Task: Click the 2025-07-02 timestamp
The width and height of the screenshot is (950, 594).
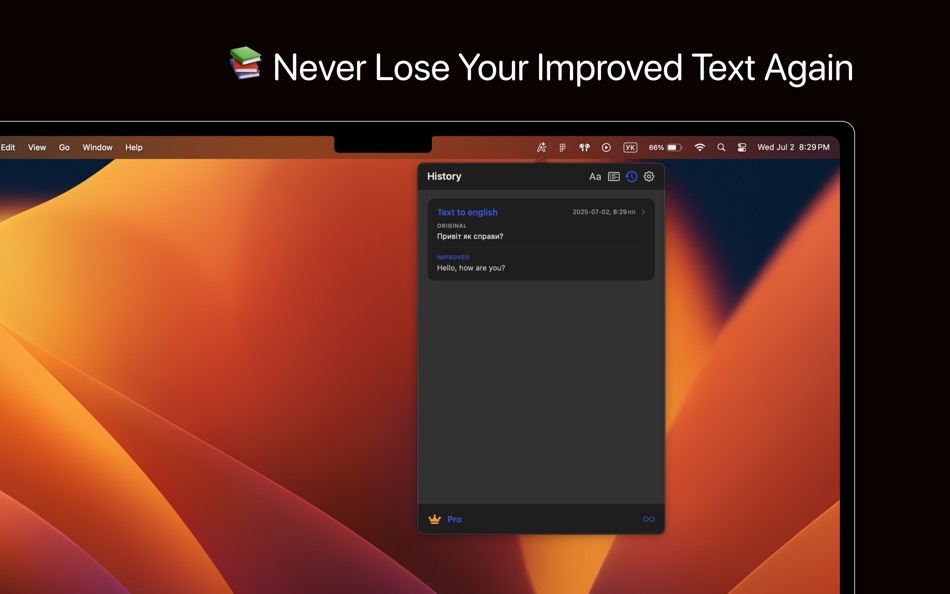Action: click(x=604, y=212)
